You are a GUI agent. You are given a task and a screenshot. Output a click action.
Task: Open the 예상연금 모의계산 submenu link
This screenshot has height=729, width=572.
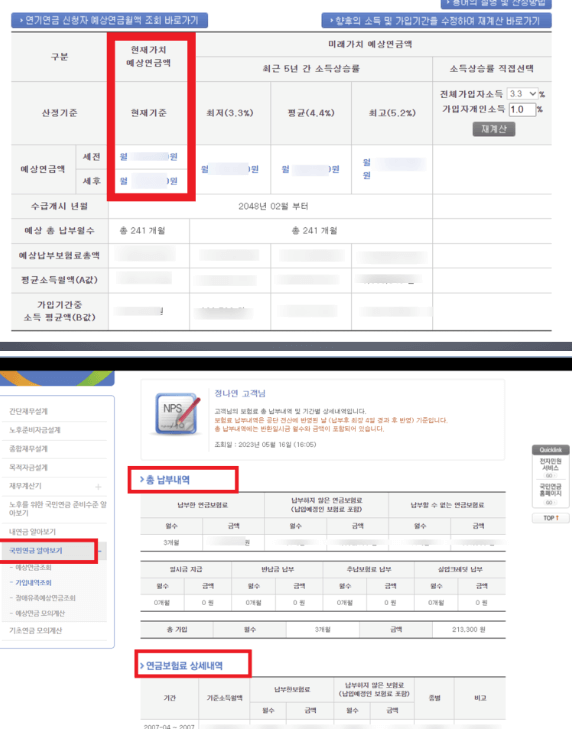(x=40, y=613)
